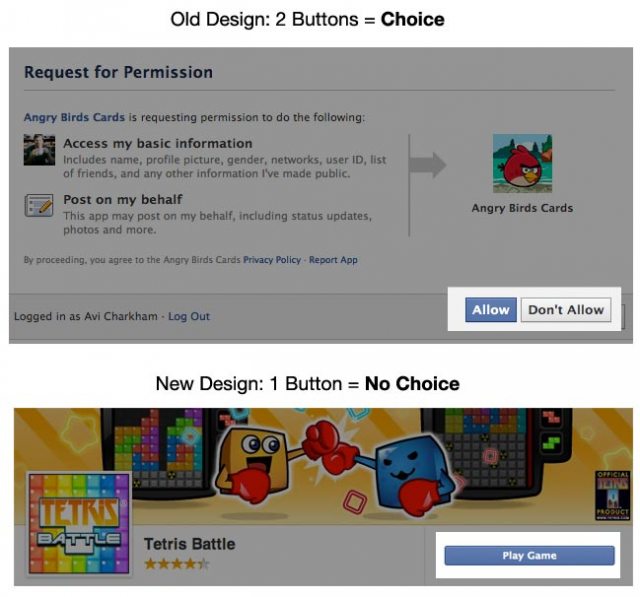Screen dimensions: 640x597
Task: Click the orange boxing block character
Action: point(253,463)
